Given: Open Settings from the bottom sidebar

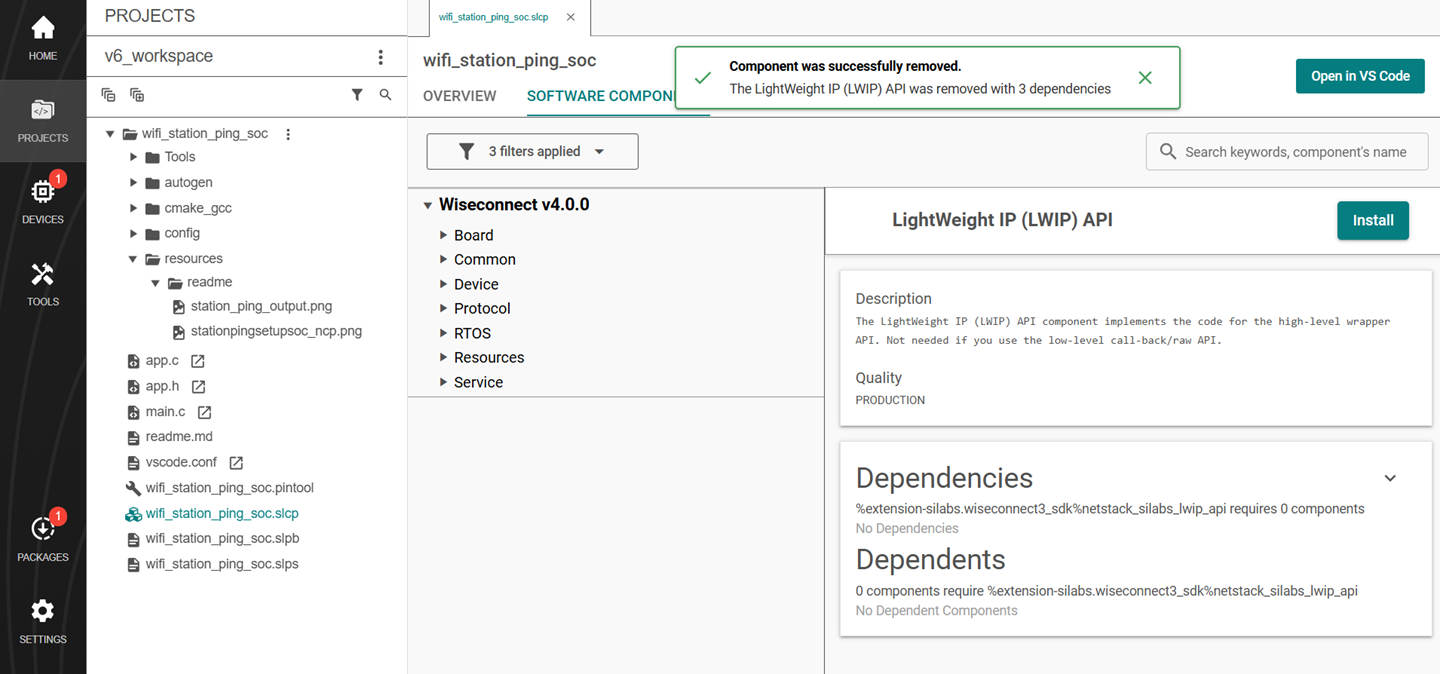Looking at the screenshot, I should click(43, 617).
